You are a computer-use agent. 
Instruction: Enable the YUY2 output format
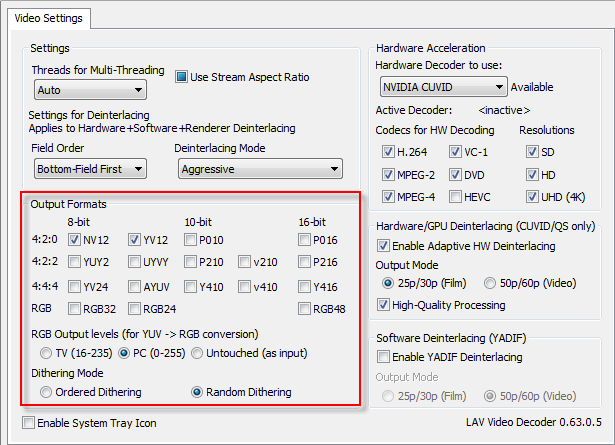click(74, 262)
